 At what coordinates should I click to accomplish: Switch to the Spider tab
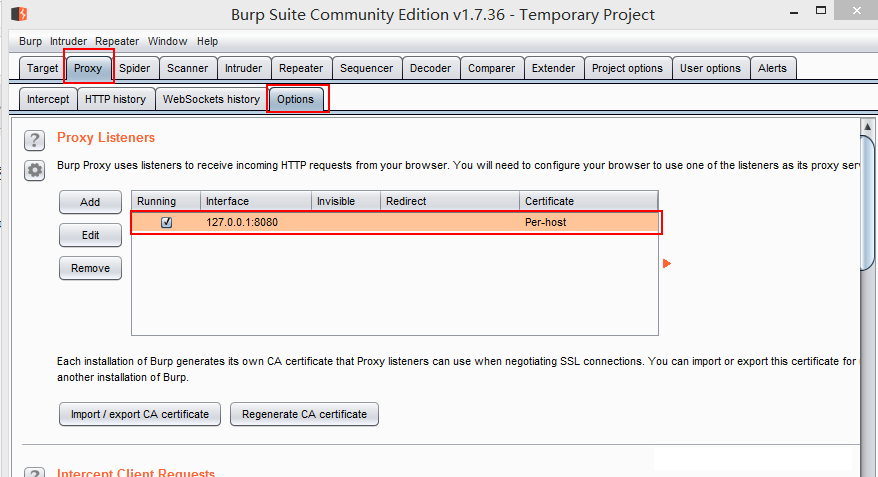(x=134, y=68)
